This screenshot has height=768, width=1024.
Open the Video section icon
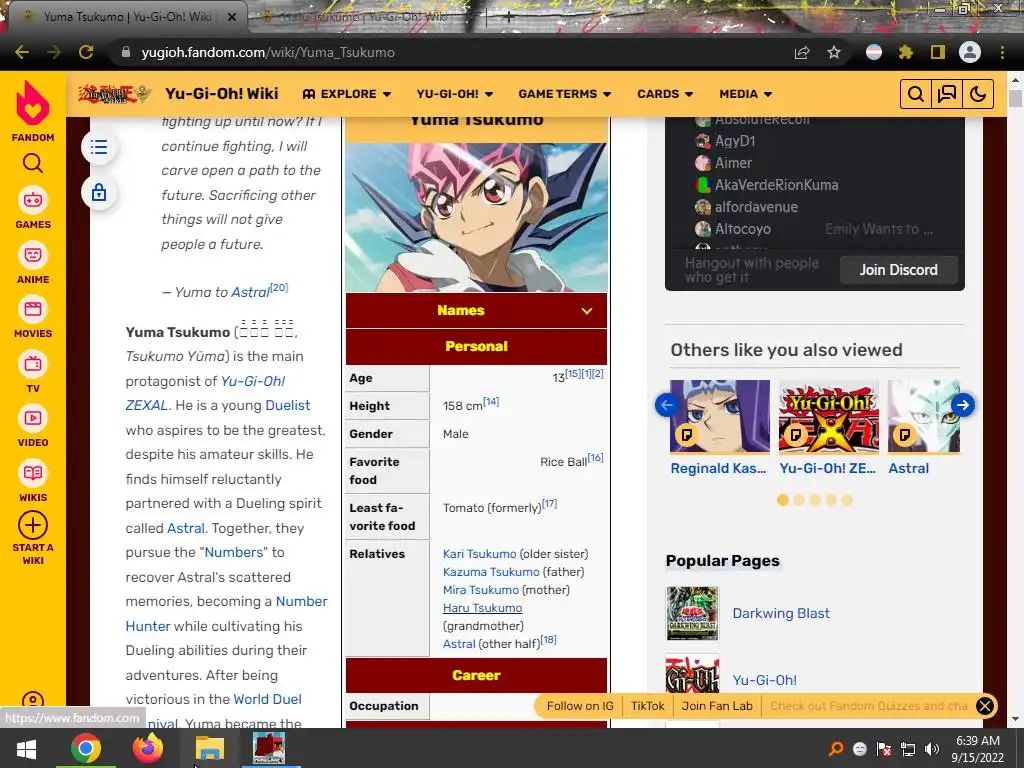pyautogui.click(x=33, y=418)
